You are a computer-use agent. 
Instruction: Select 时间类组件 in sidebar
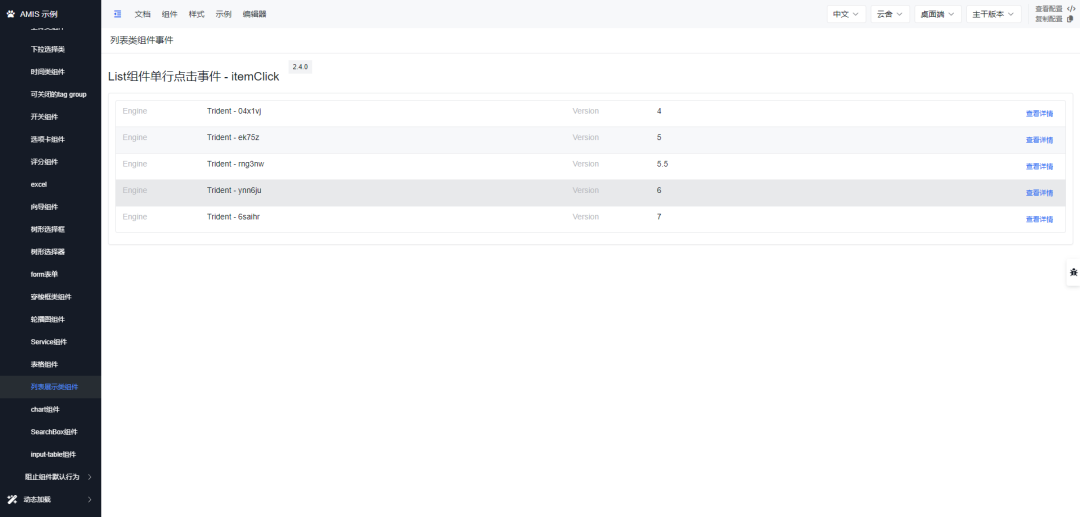coord(48,72)
